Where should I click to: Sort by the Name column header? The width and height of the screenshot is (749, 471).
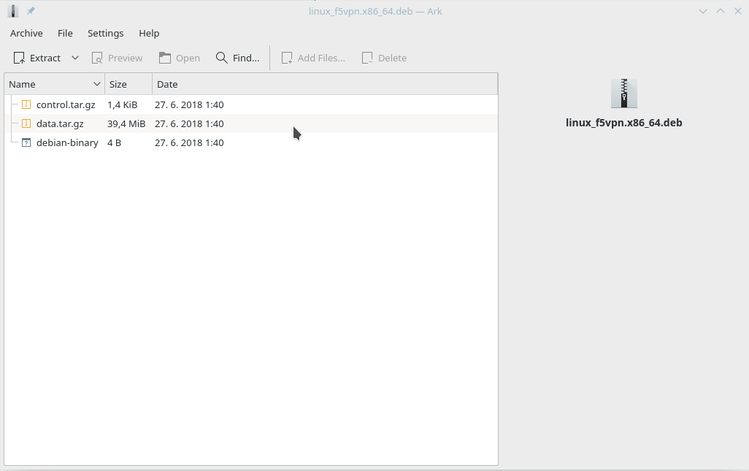pos(54,84)
